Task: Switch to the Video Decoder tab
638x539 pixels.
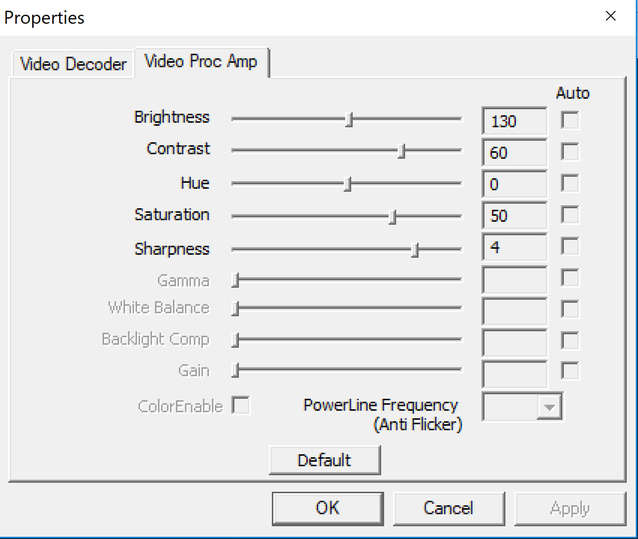Action: click(x=72, y=64)
